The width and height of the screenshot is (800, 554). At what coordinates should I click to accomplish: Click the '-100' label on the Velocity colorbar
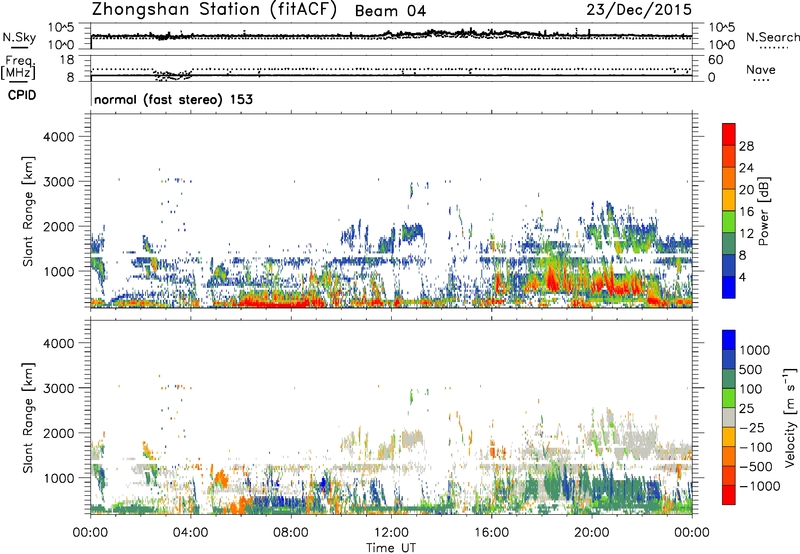pyautogui.click(x=756, y=447)
